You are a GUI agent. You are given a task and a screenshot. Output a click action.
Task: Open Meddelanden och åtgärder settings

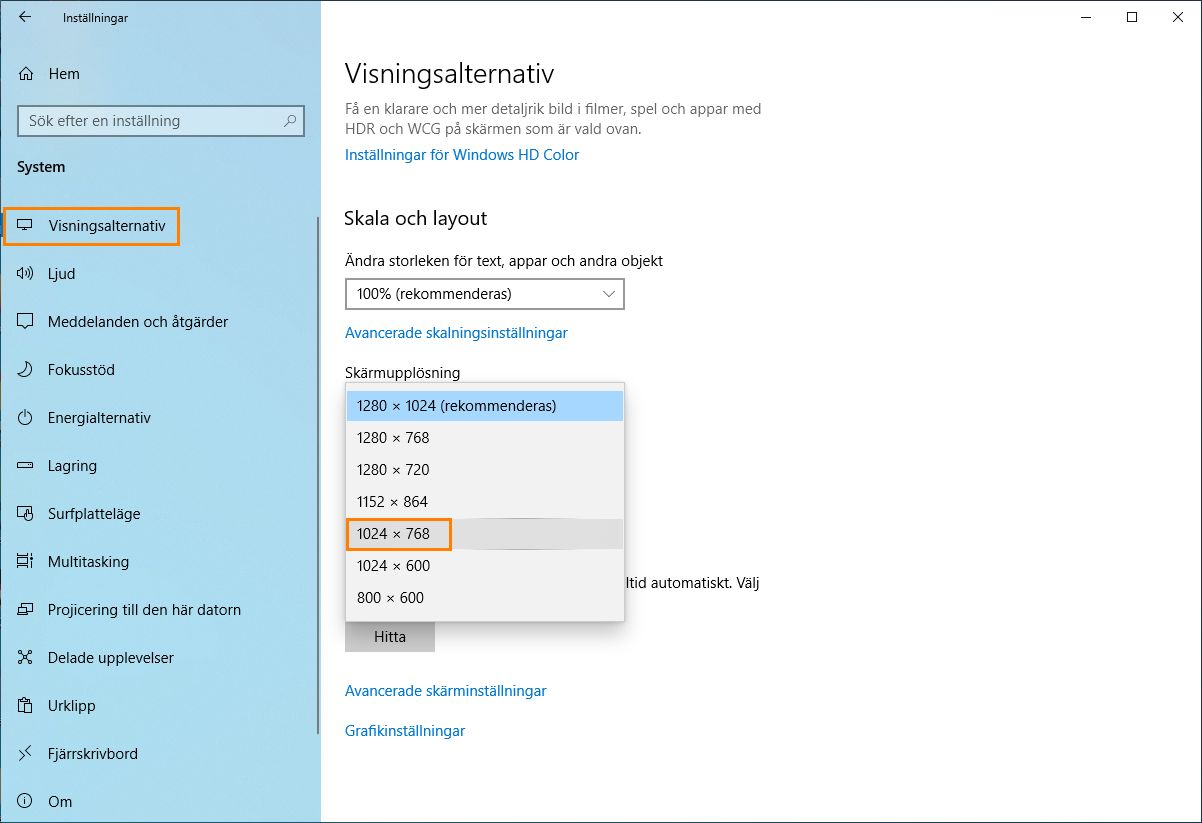click(x=138, y=322)
